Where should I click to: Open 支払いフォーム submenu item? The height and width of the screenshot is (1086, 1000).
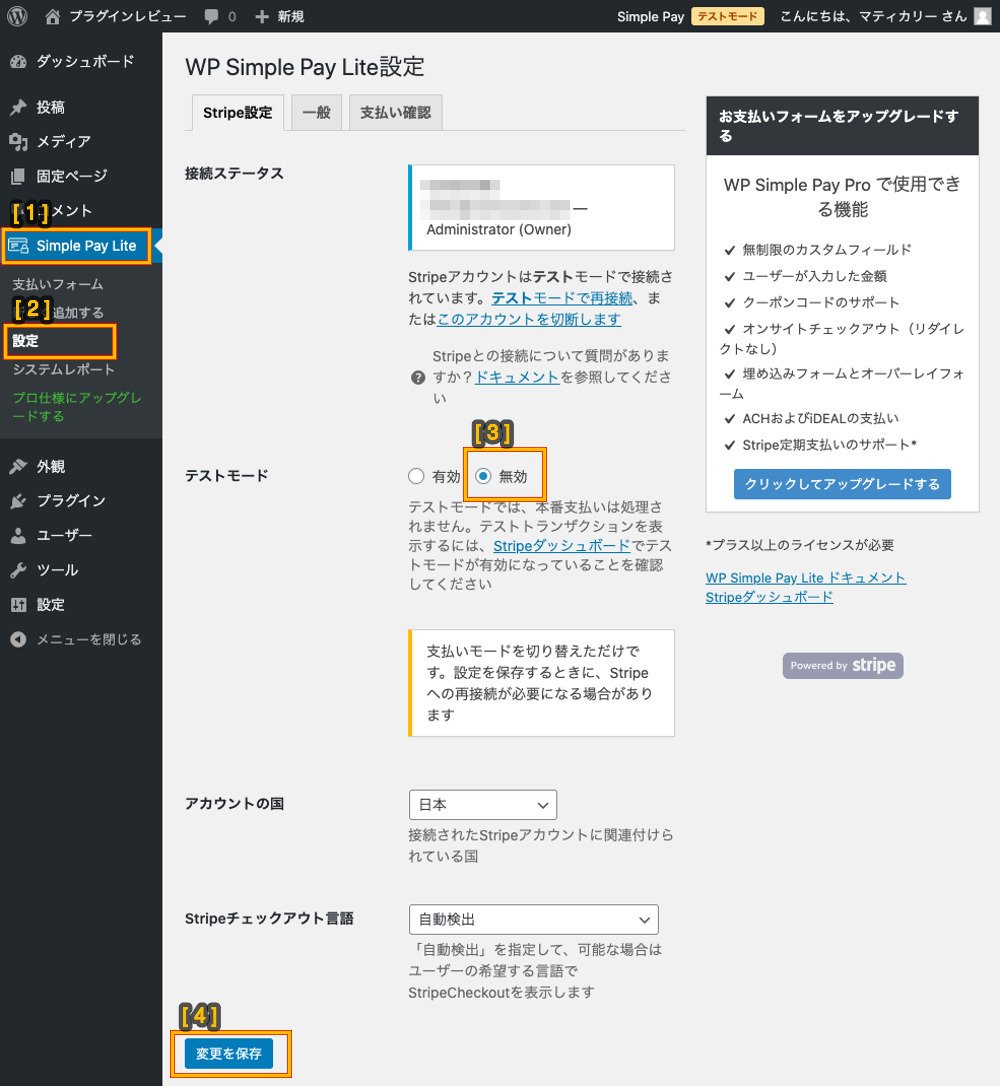[58, 285]
